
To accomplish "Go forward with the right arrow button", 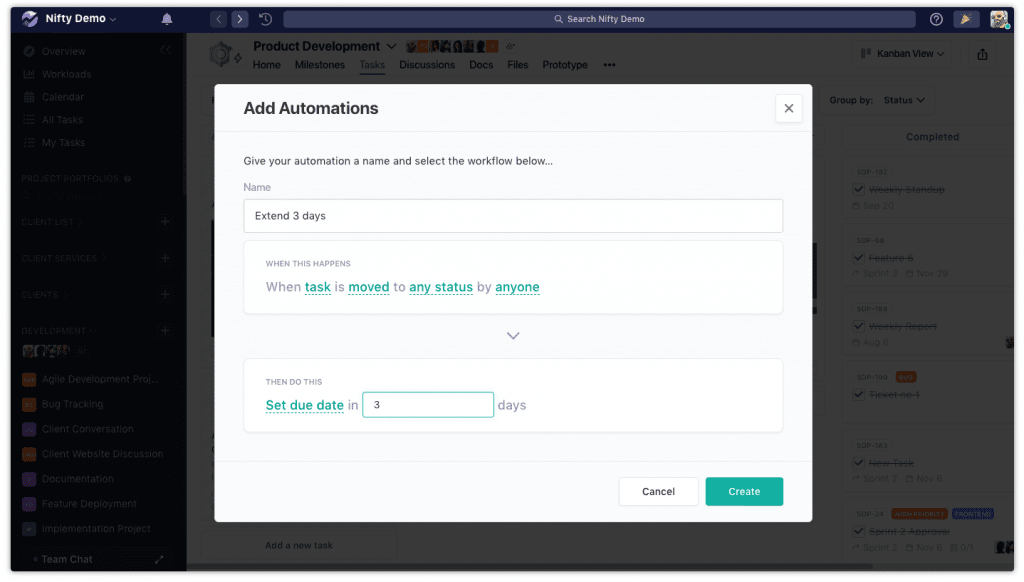I will (240, 19).
